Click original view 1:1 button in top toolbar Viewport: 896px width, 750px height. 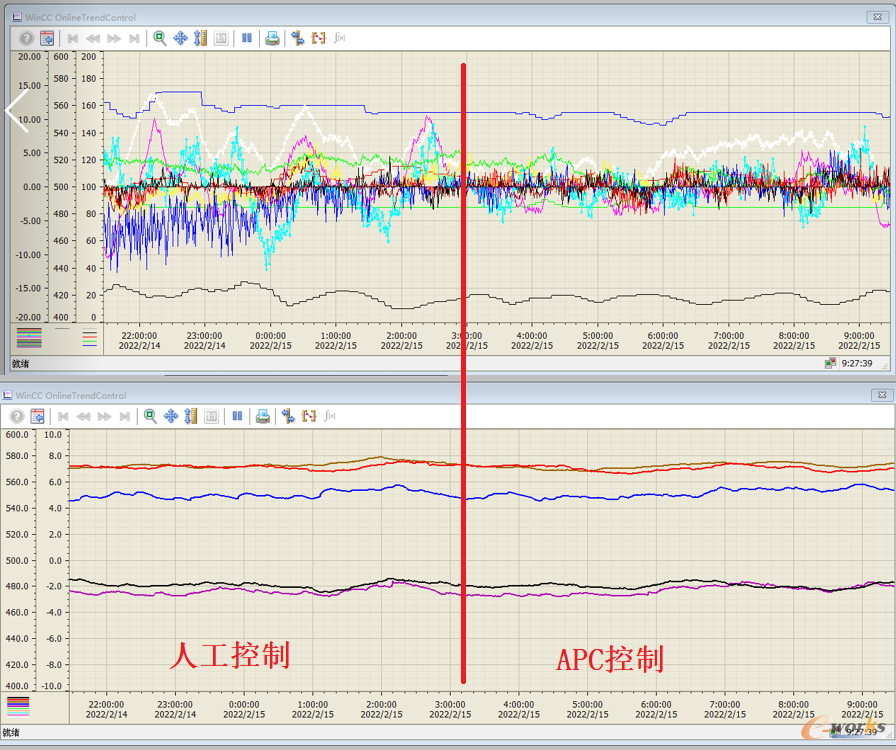tap(221, 38)
